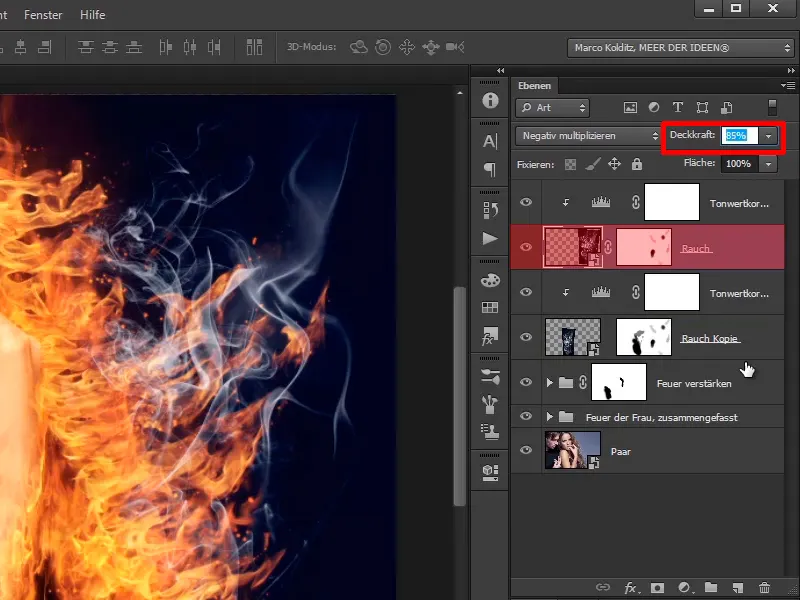800x600 pixels.
Task: Open the Styles fx panel icon
Action: point(490,336)
